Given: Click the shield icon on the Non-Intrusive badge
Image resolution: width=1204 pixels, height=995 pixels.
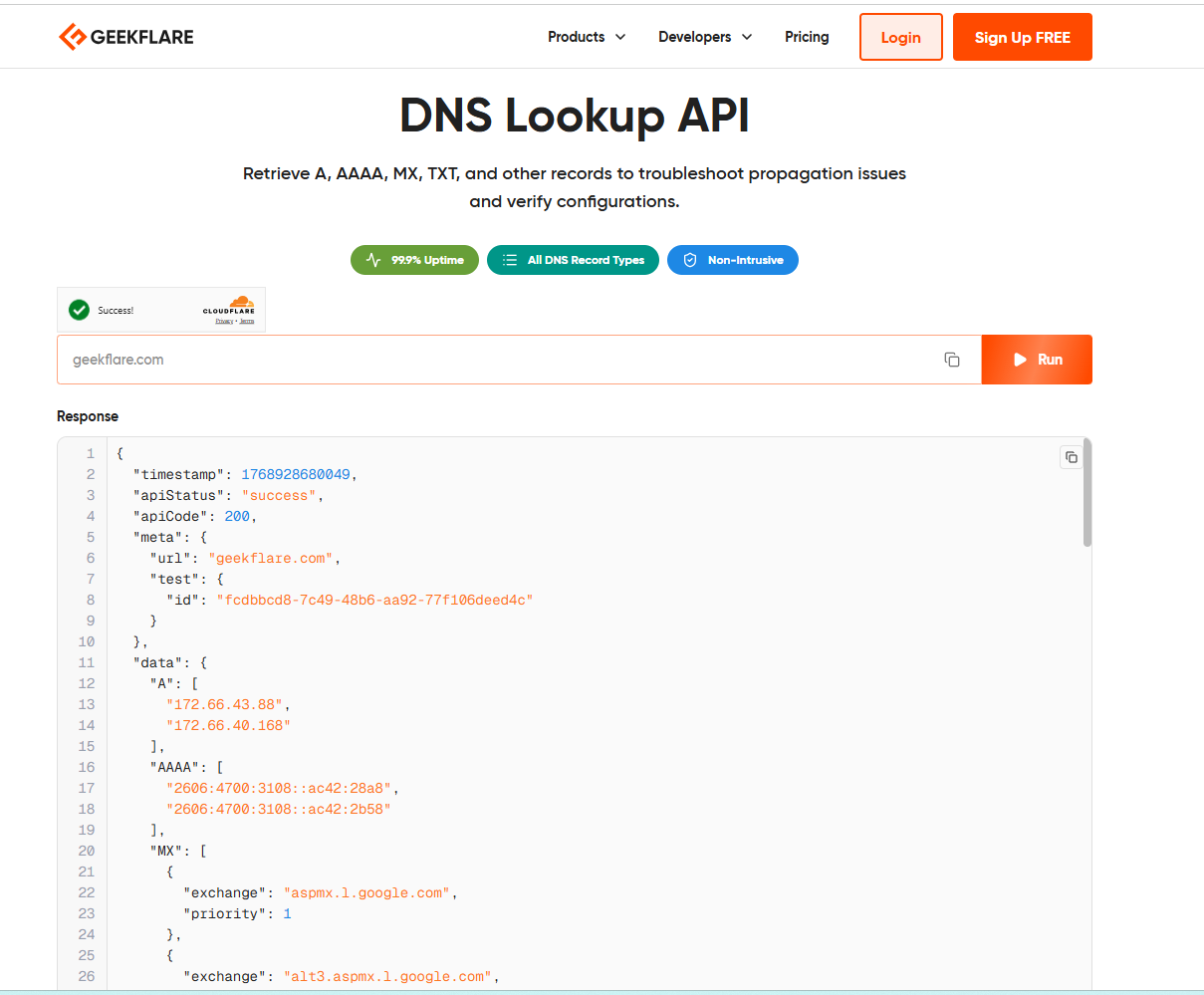Looking at the screenshot, I should 689,260.
